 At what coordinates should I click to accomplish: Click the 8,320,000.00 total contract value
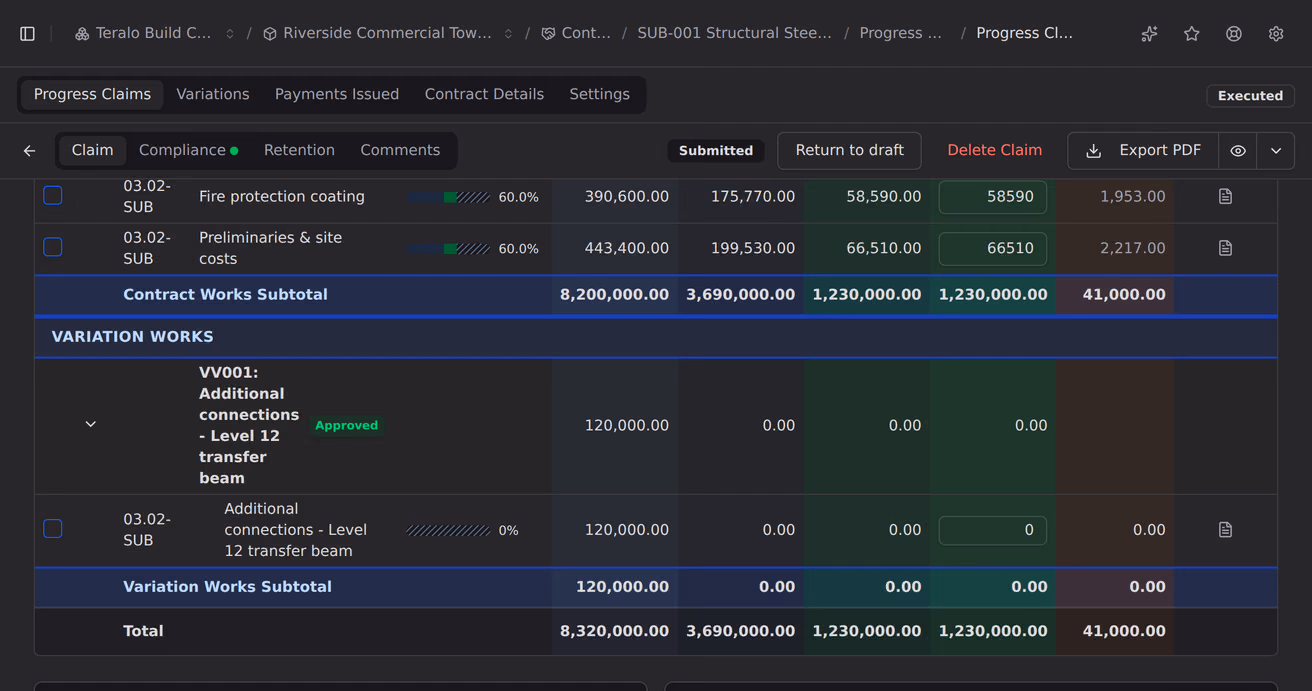(614, 632)
